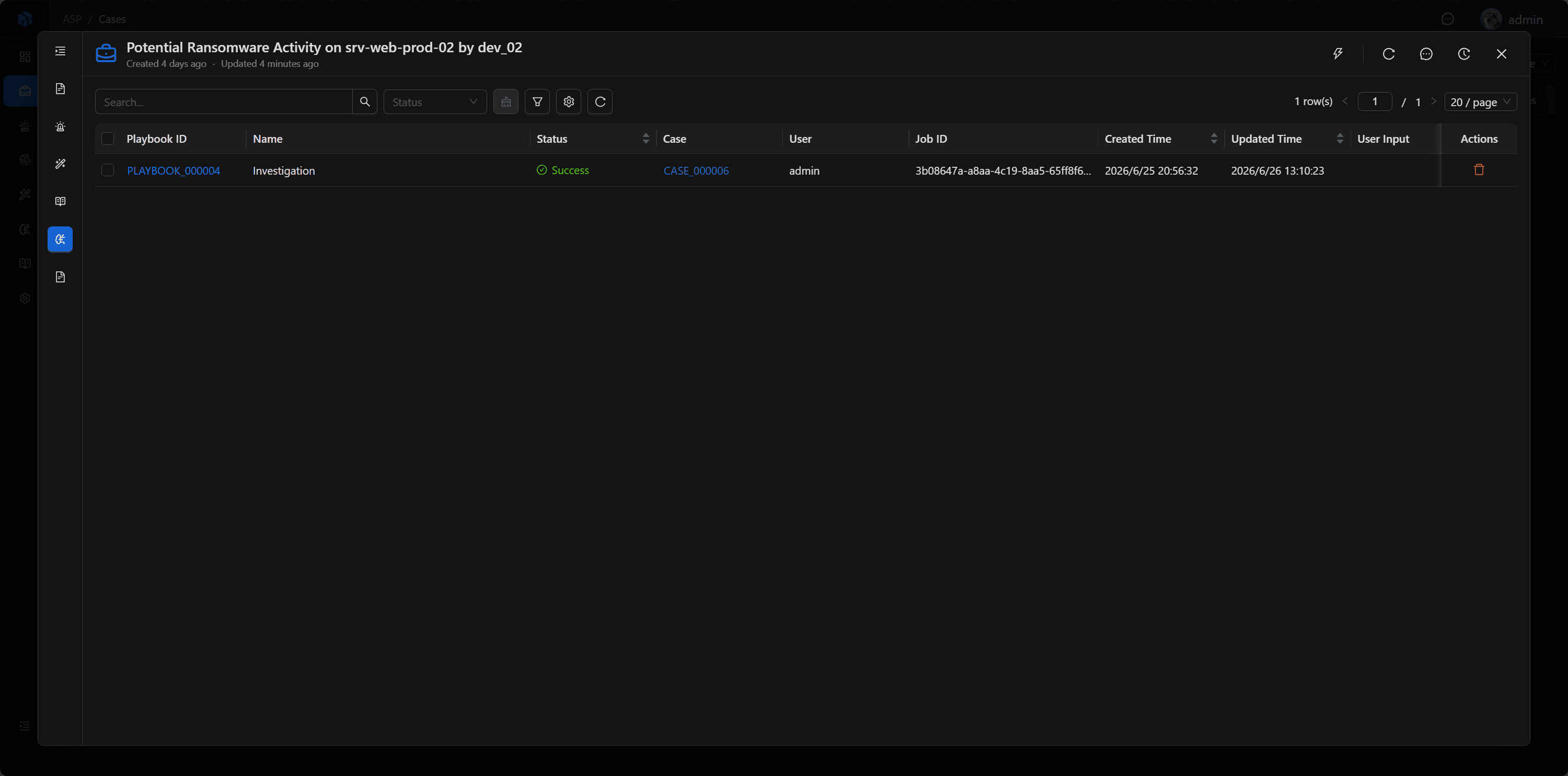Sort by Status column arrows
The image size is (1568, 776).
(646, 139)
